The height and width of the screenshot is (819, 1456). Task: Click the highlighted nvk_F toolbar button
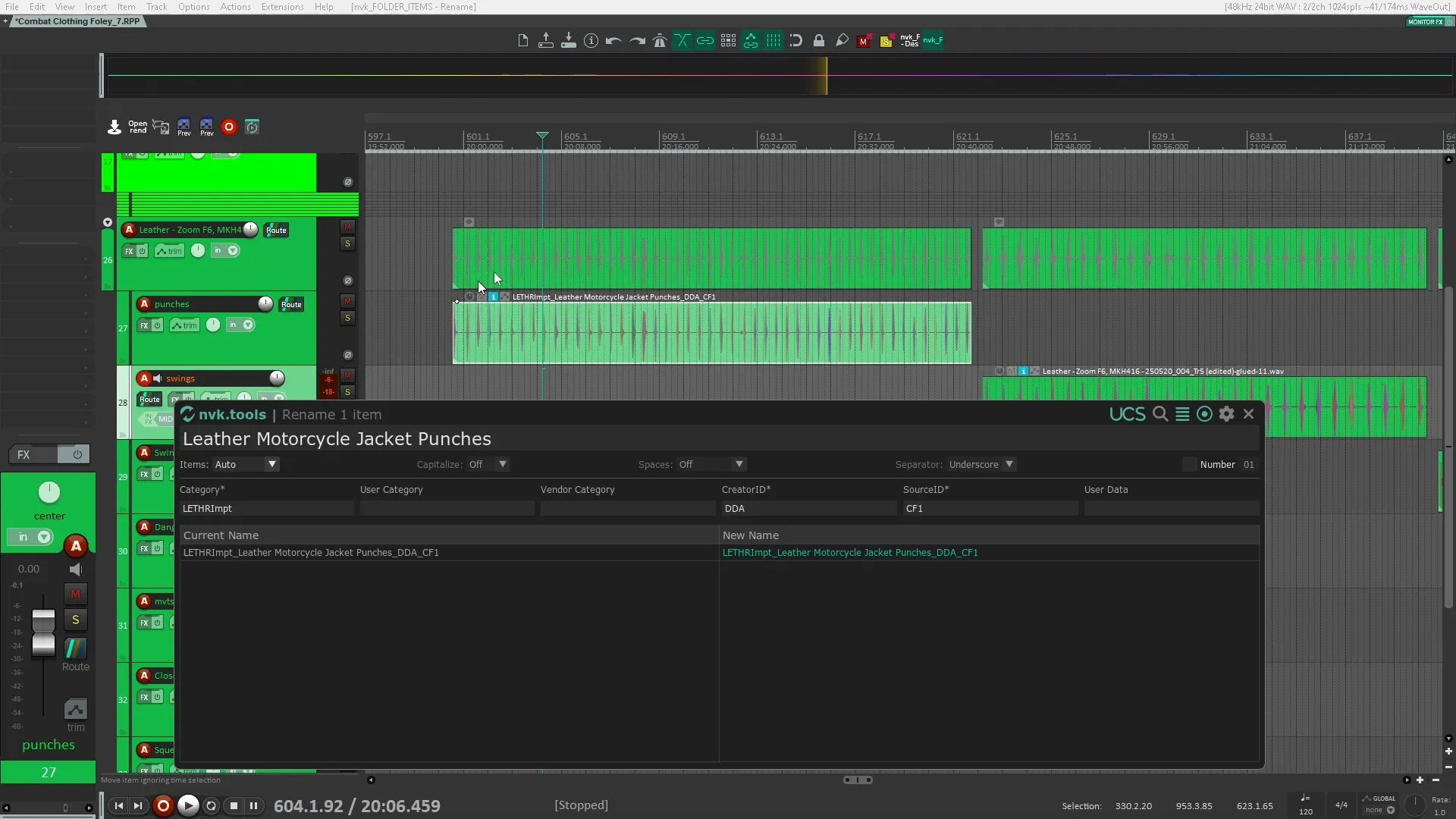933,41
